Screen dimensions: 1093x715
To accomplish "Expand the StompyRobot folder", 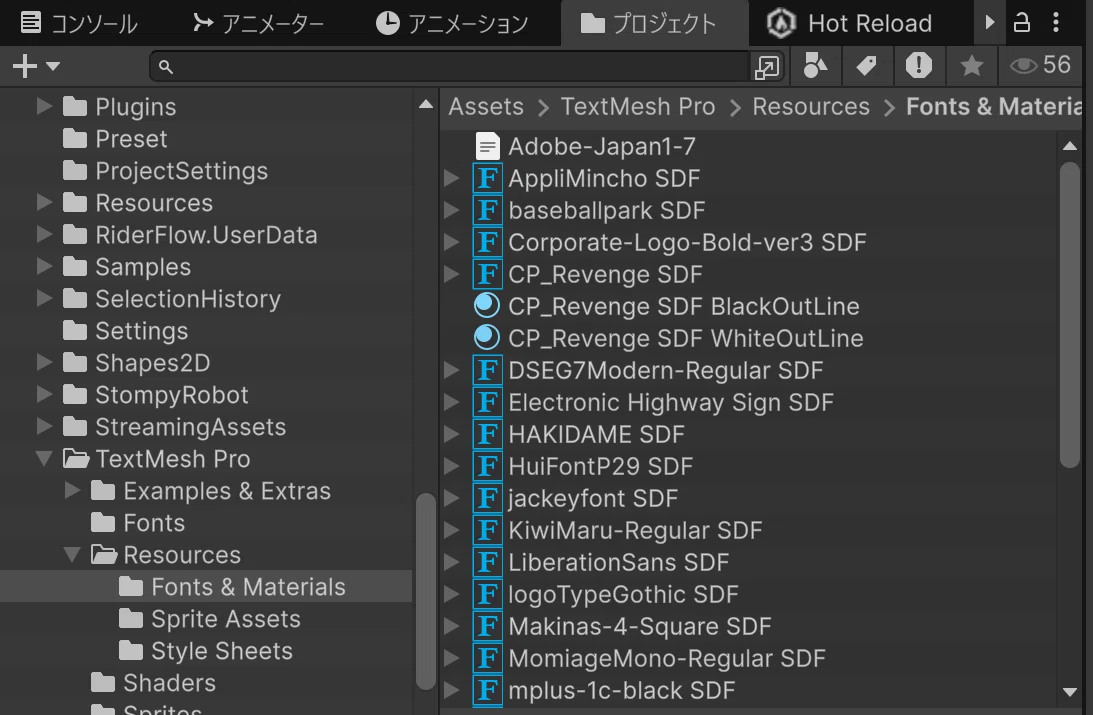I will pos(45,395).
